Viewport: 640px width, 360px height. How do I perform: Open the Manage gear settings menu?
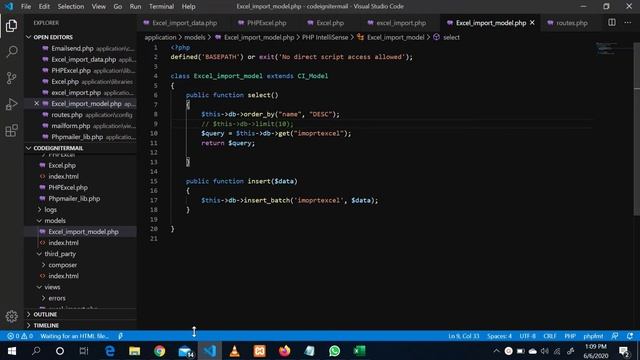pyautogui.click(x=11, y=316)
